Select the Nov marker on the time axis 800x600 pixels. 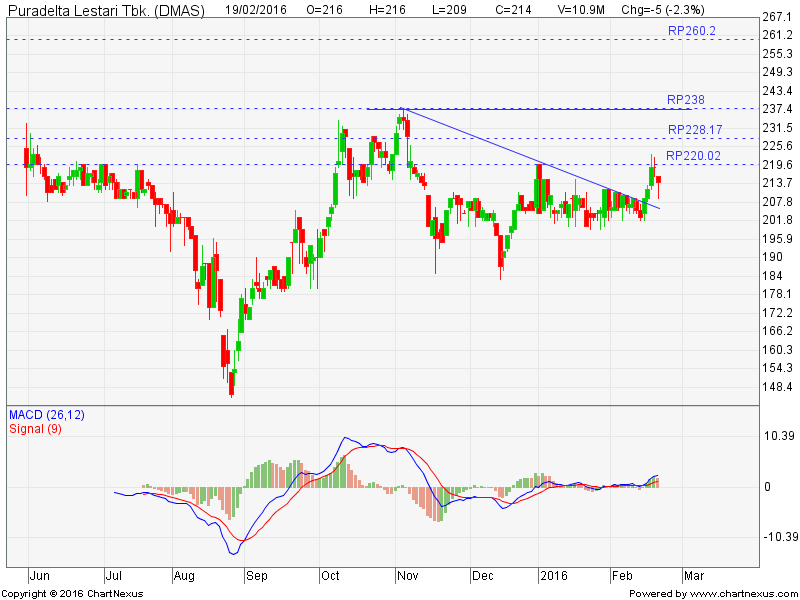(x=407, y=576)
